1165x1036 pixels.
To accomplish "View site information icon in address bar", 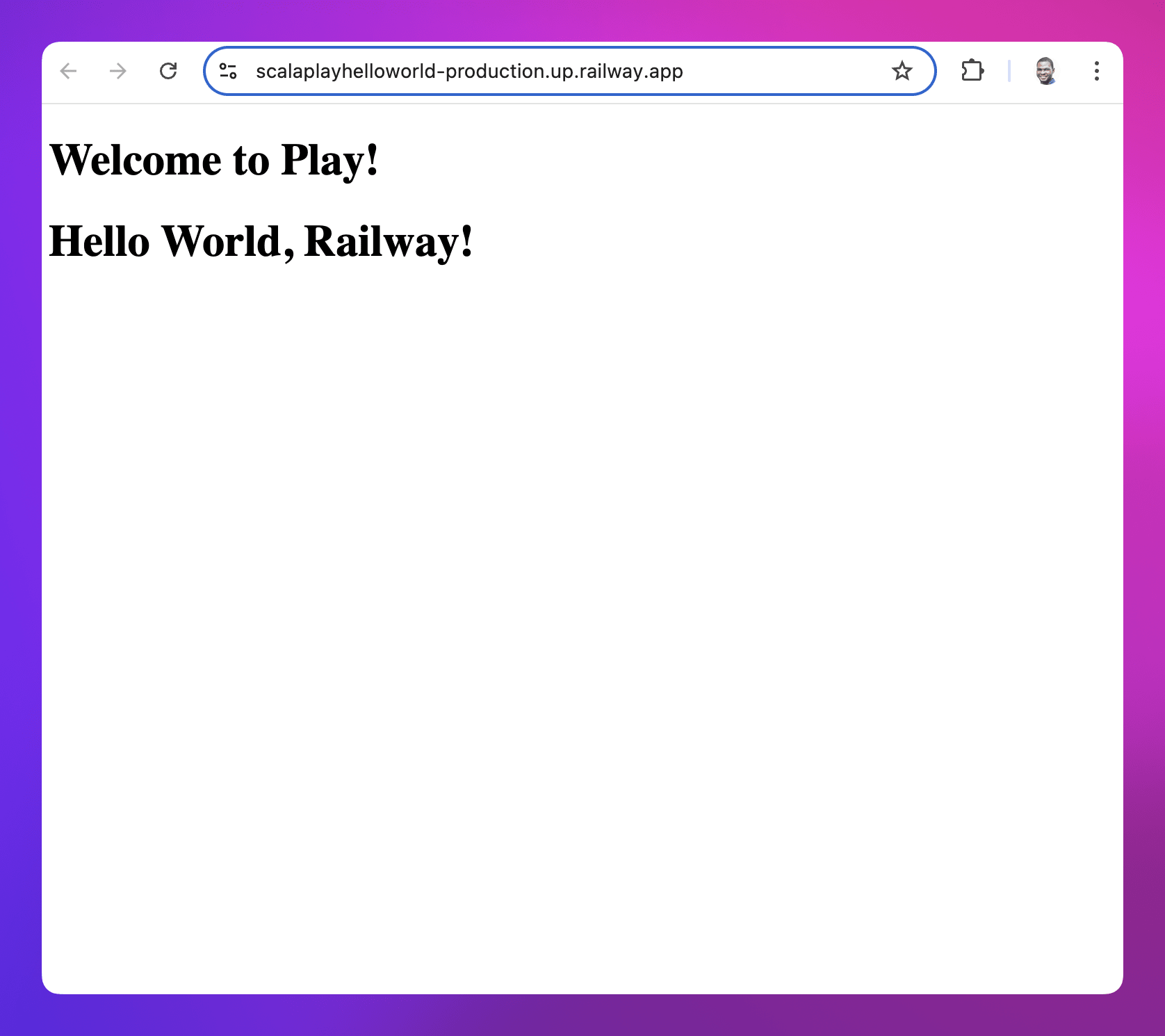I will [x=228, y=71].
